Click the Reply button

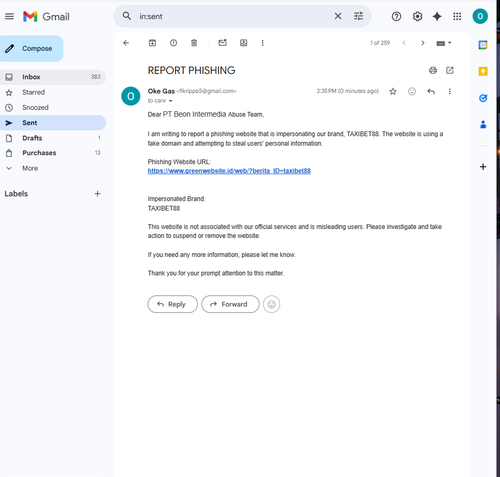[x=173, y=304]
